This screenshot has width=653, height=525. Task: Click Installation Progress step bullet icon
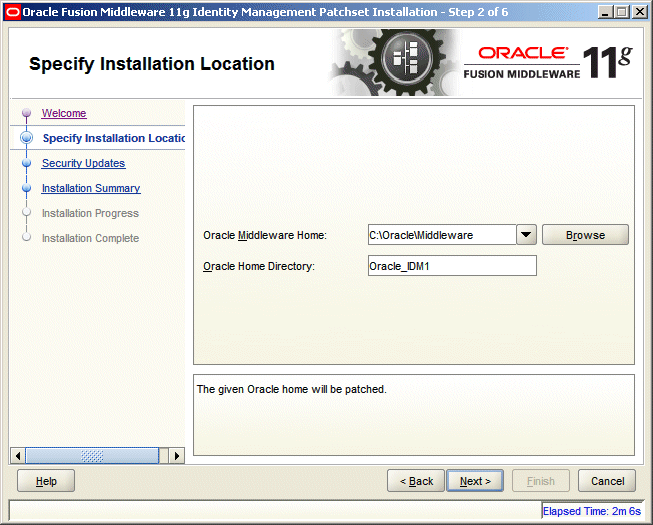(x=26, y=212)
